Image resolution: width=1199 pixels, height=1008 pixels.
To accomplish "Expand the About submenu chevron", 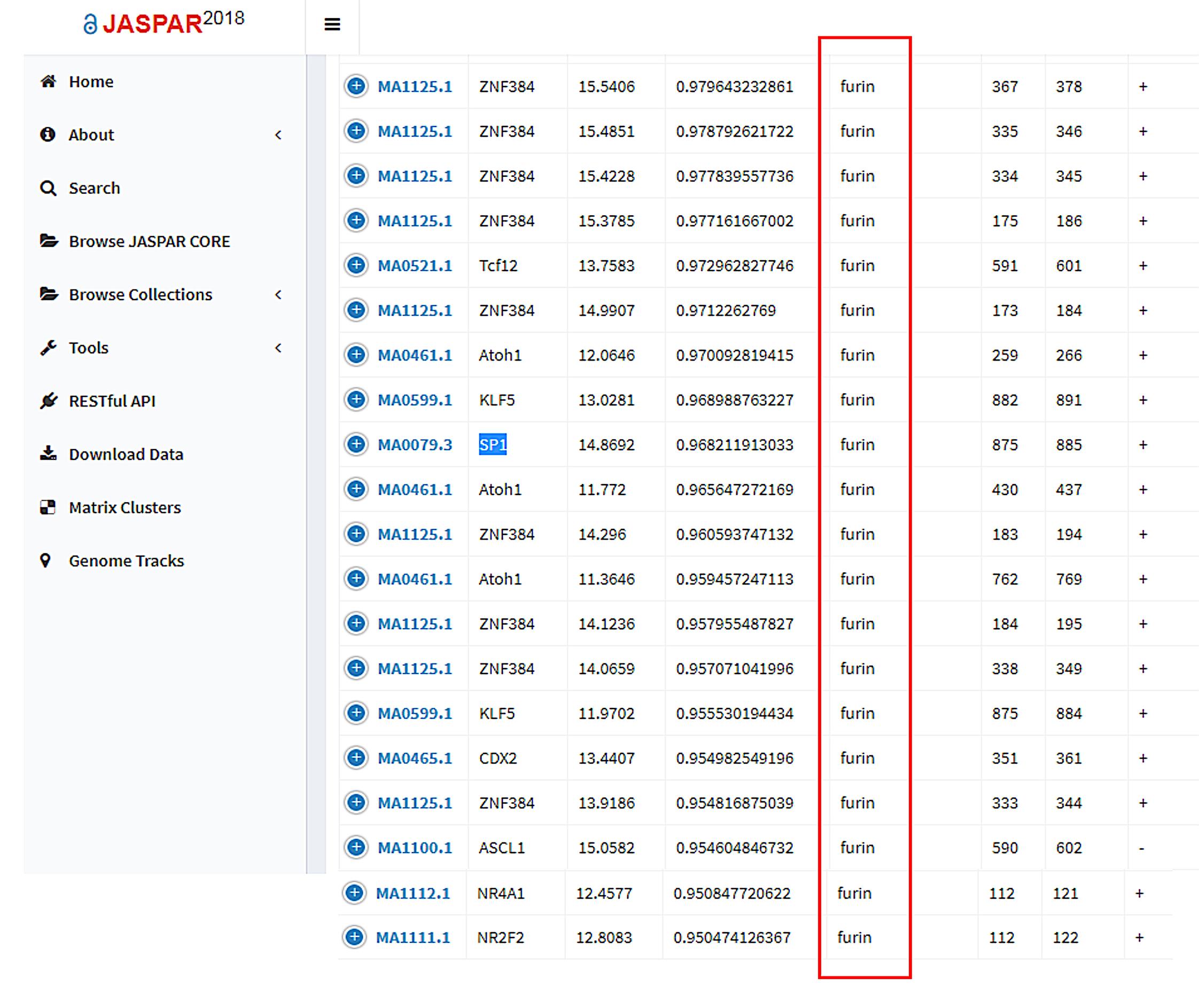I will (x=278, y=135).
